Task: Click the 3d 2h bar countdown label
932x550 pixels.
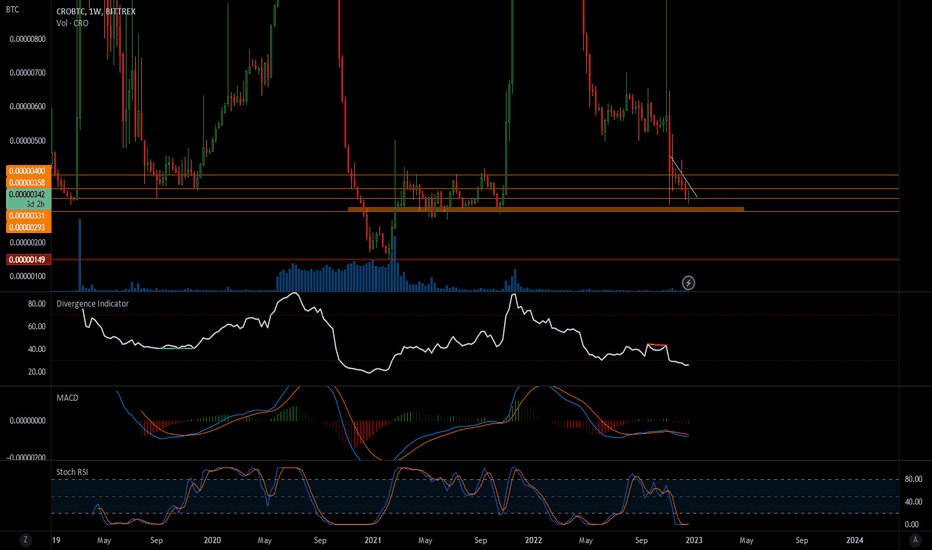Action: 35,204
